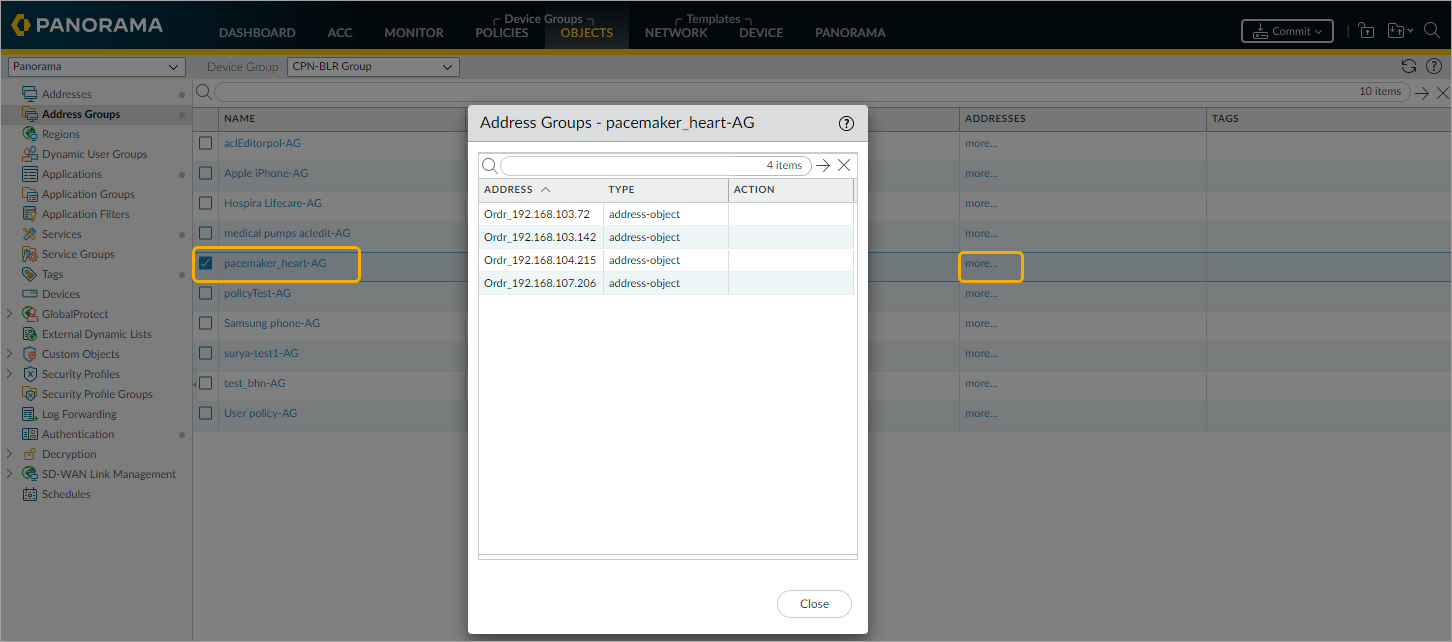Click the refresh icon near the Device Group bar
The image size is (1452, 642).
pyautogui.click(x=1409, y=66)
